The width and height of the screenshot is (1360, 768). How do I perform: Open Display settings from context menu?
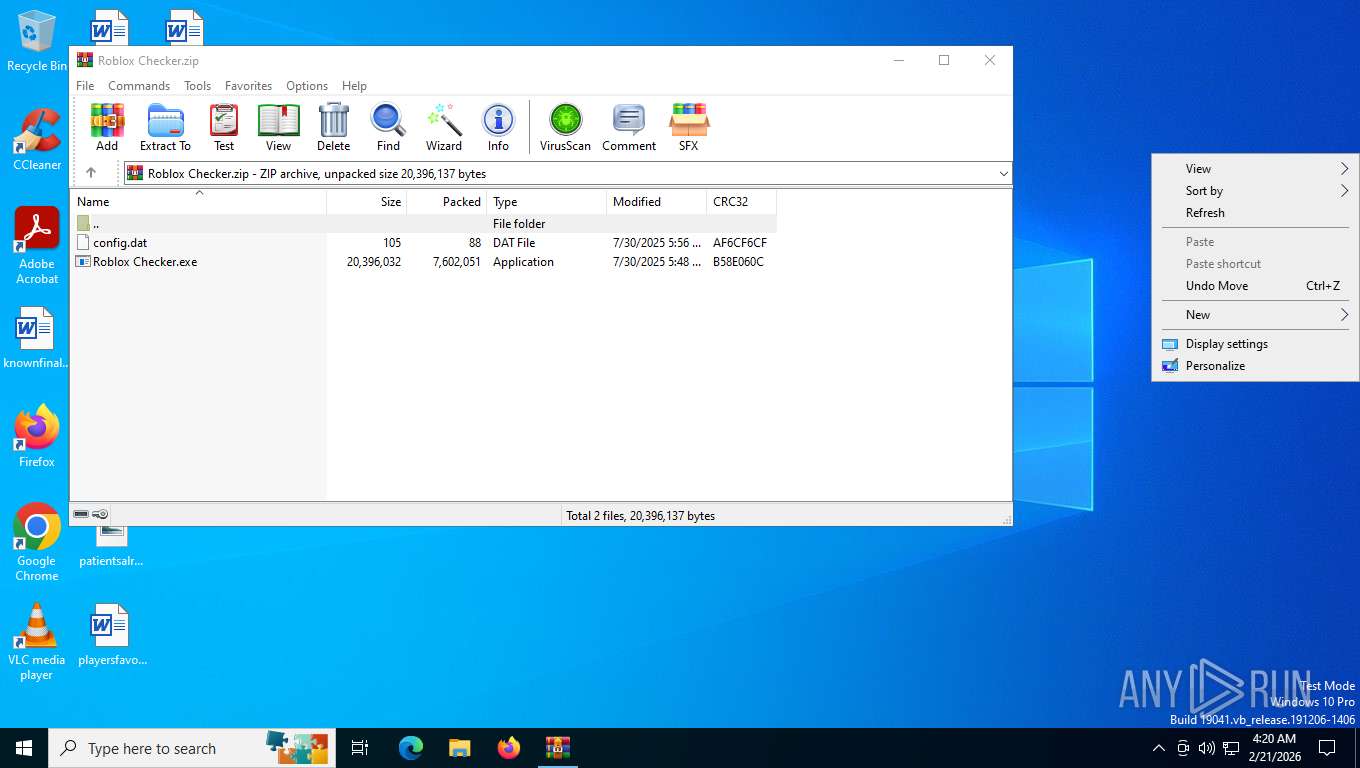pos(1255,344)
